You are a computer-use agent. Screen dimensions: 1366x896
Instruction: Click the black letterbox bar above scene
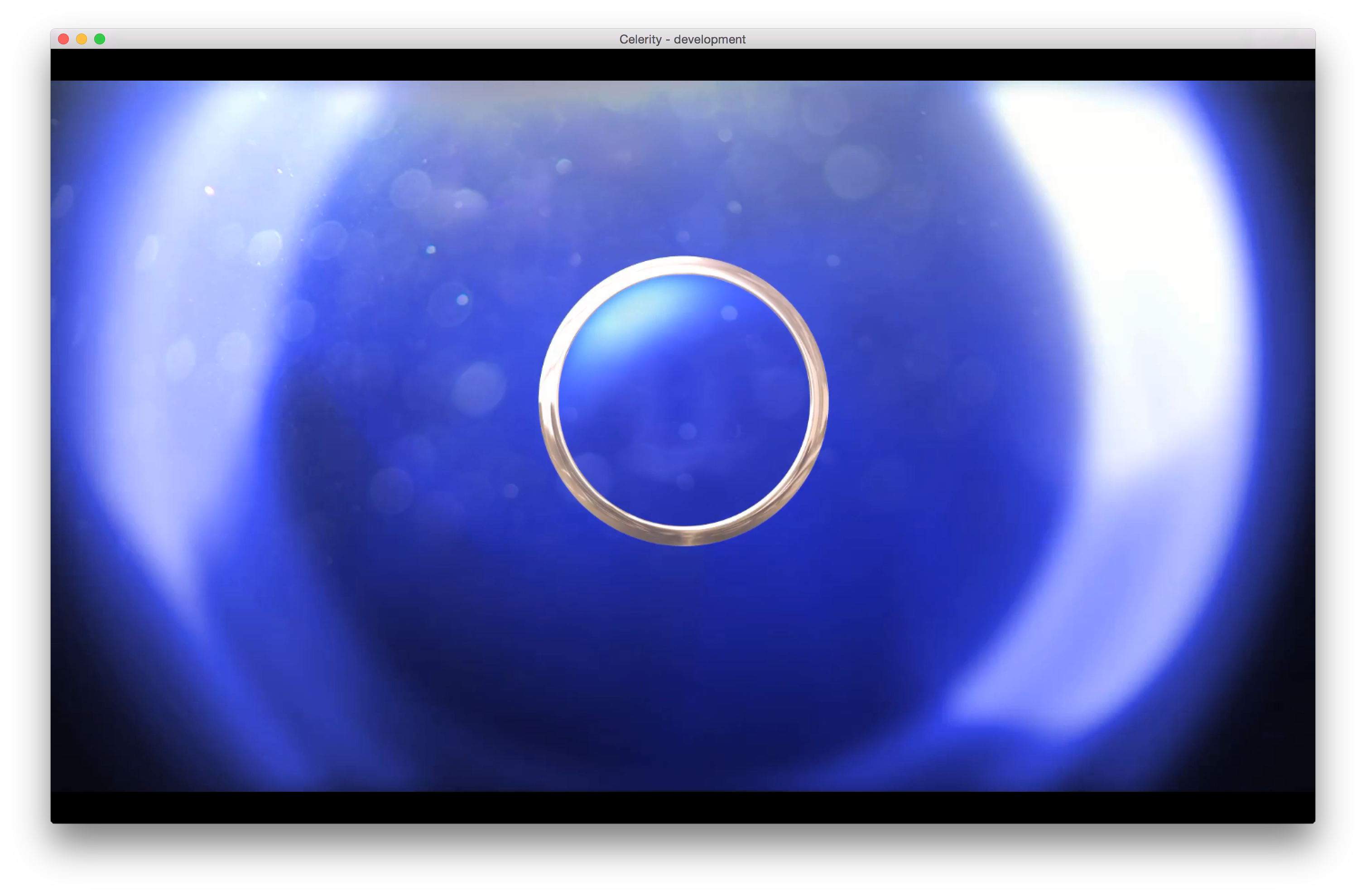[683, 64]
